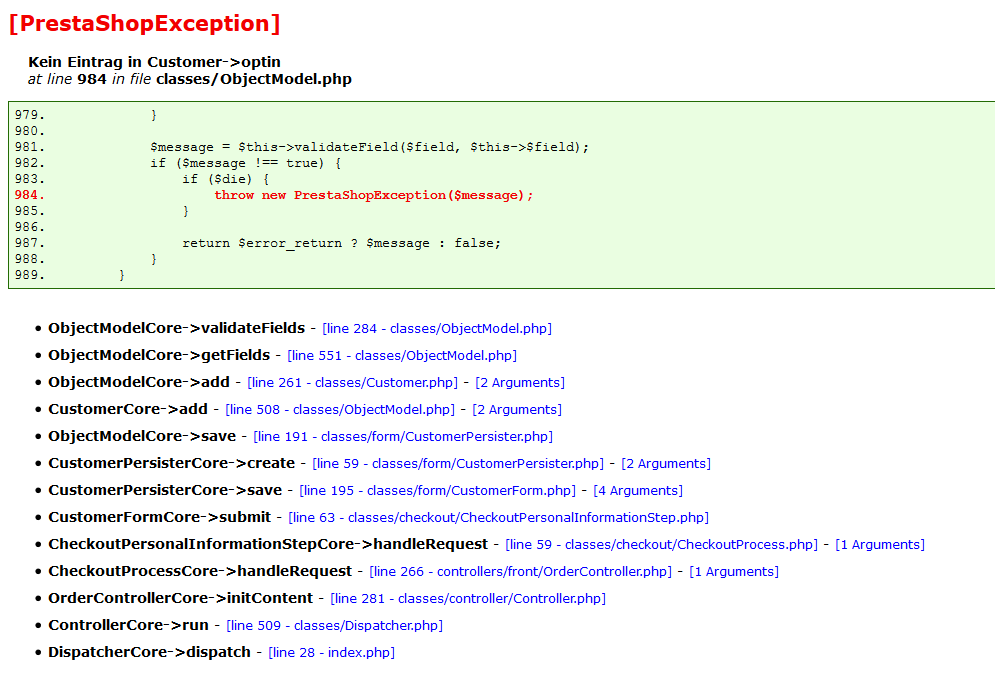Open link 'line 266 - controllers/front/OrderController.php'
The height and width of the screenshot is (696, 995).
[x=520, y=571]
